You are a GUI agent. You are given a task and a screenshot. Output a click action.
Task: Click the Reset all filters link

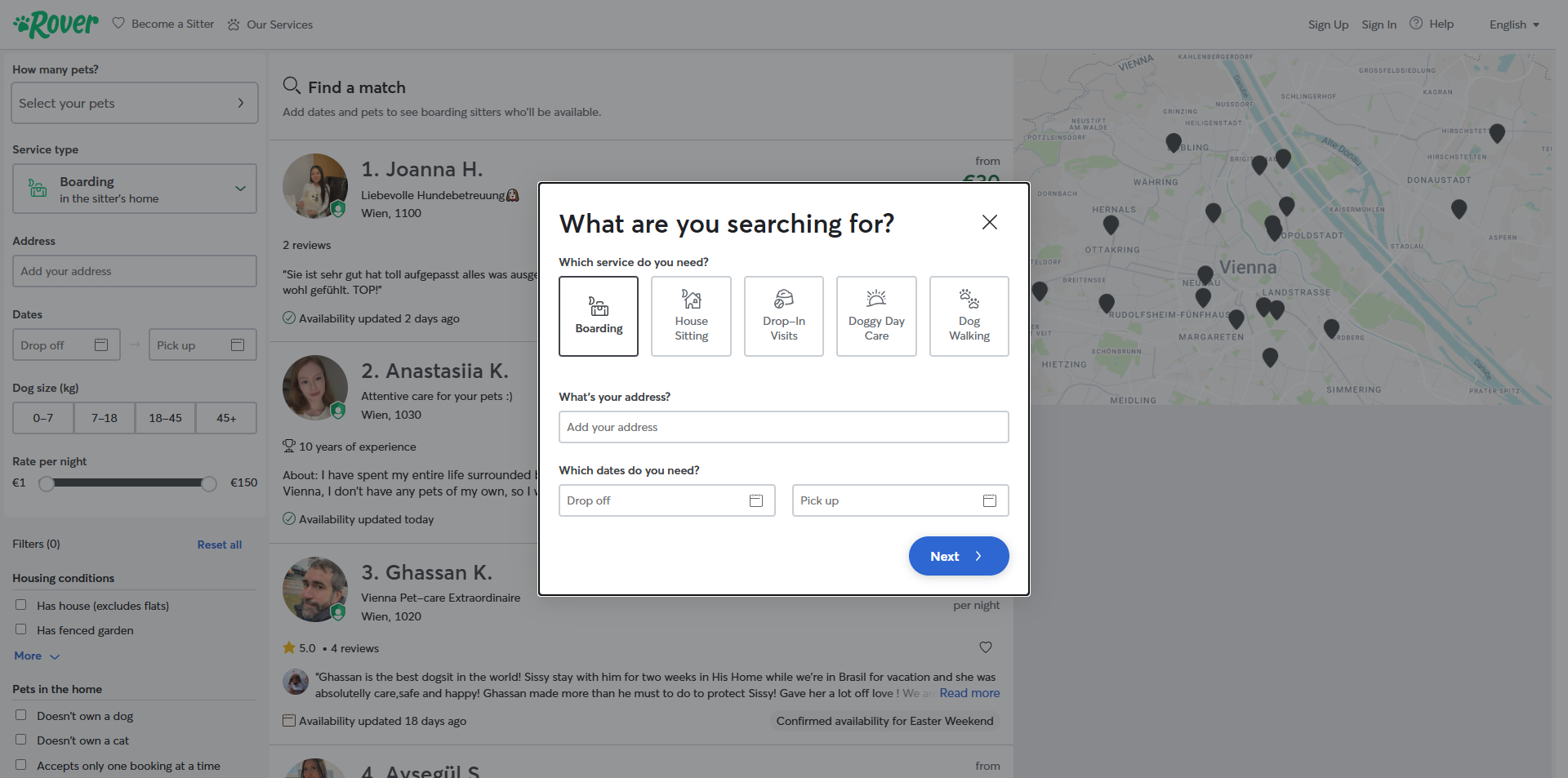pyautogui.click(x=219, y=545)
